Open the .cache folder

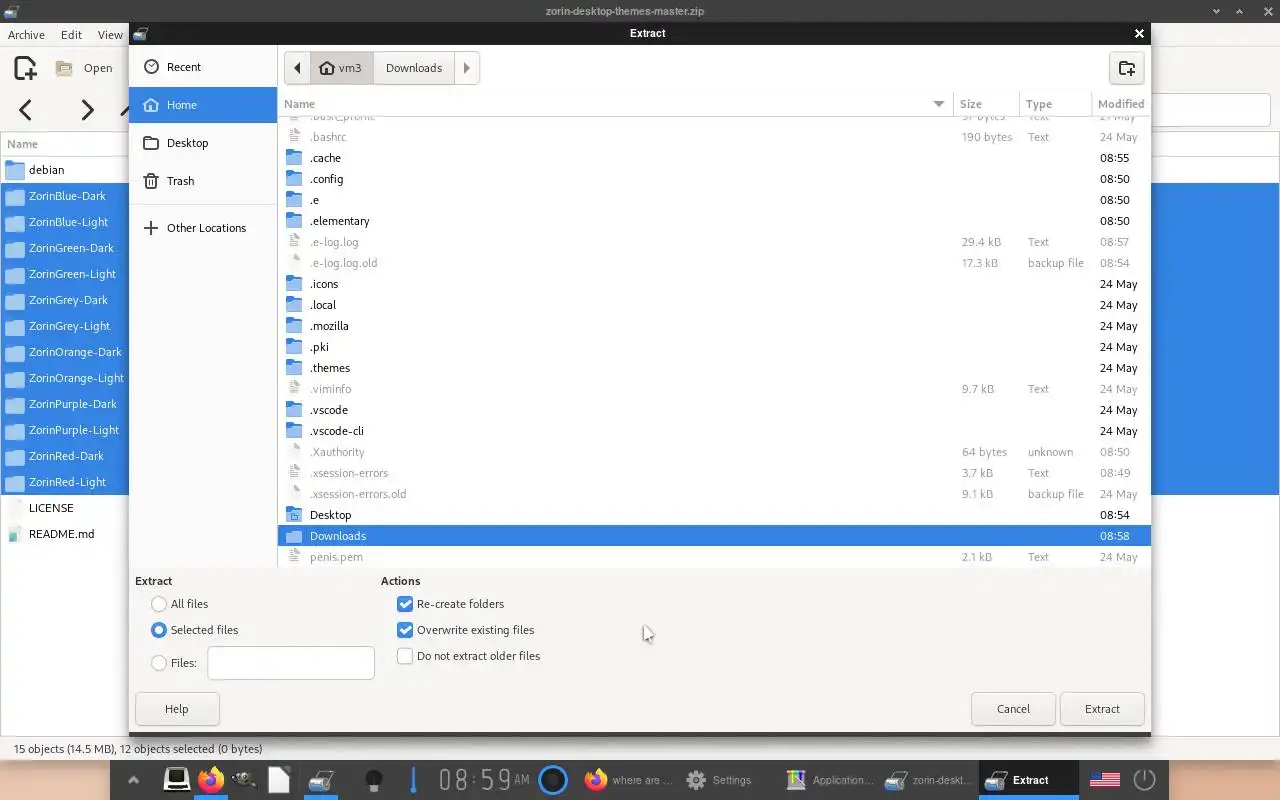click(714, 158)
